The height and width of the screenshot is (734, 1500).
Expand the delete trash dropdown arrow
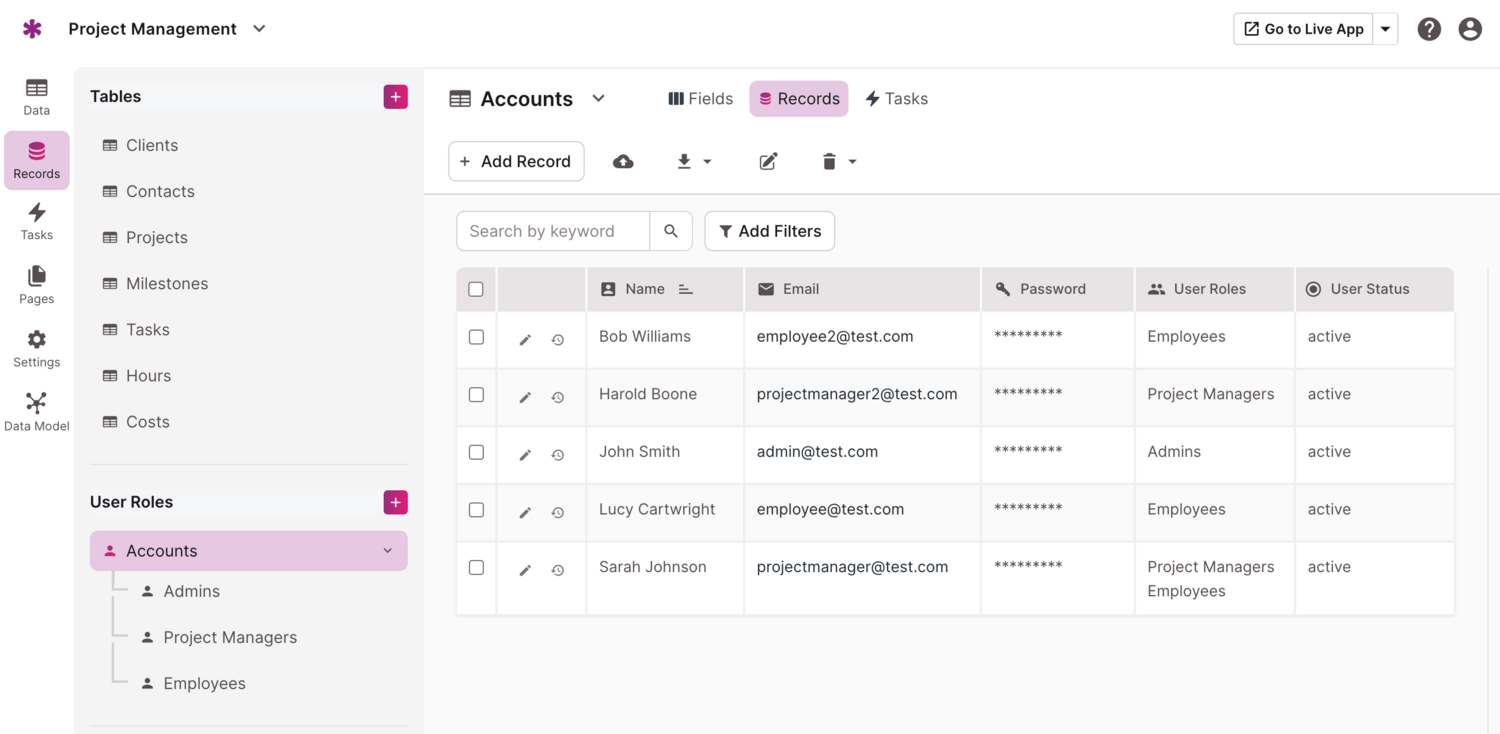852,162
